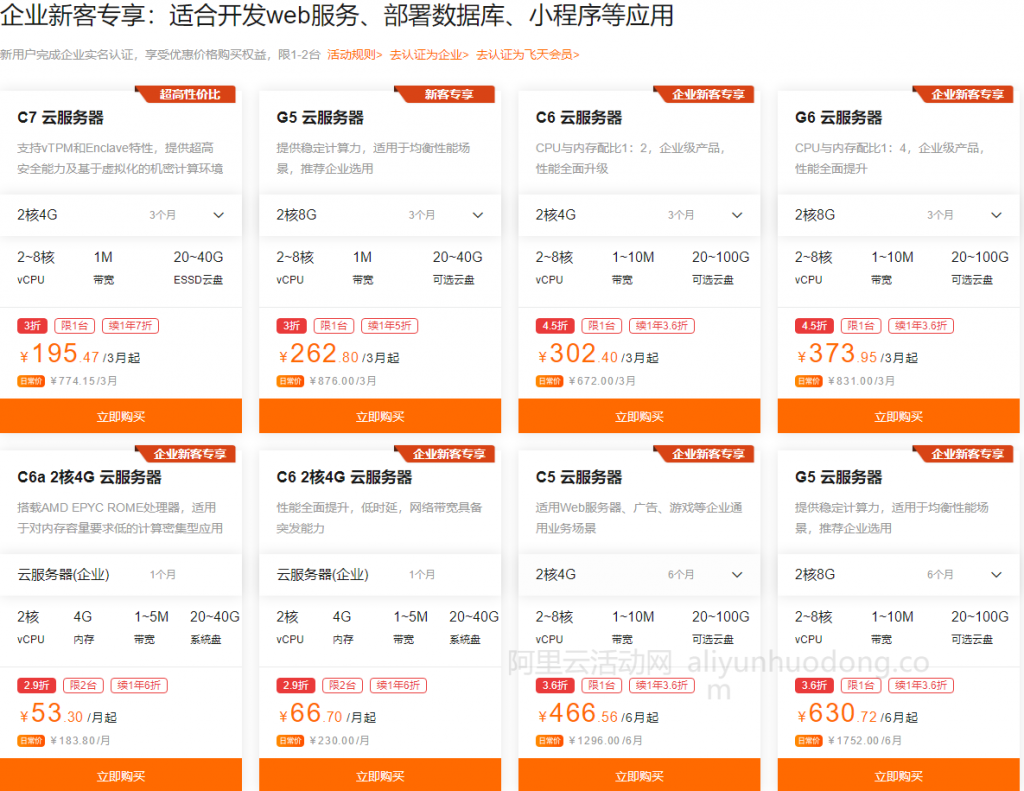Click the ¥262.80 /3月起 price
The image size is (1024, 791).
[x=338, y=354]
